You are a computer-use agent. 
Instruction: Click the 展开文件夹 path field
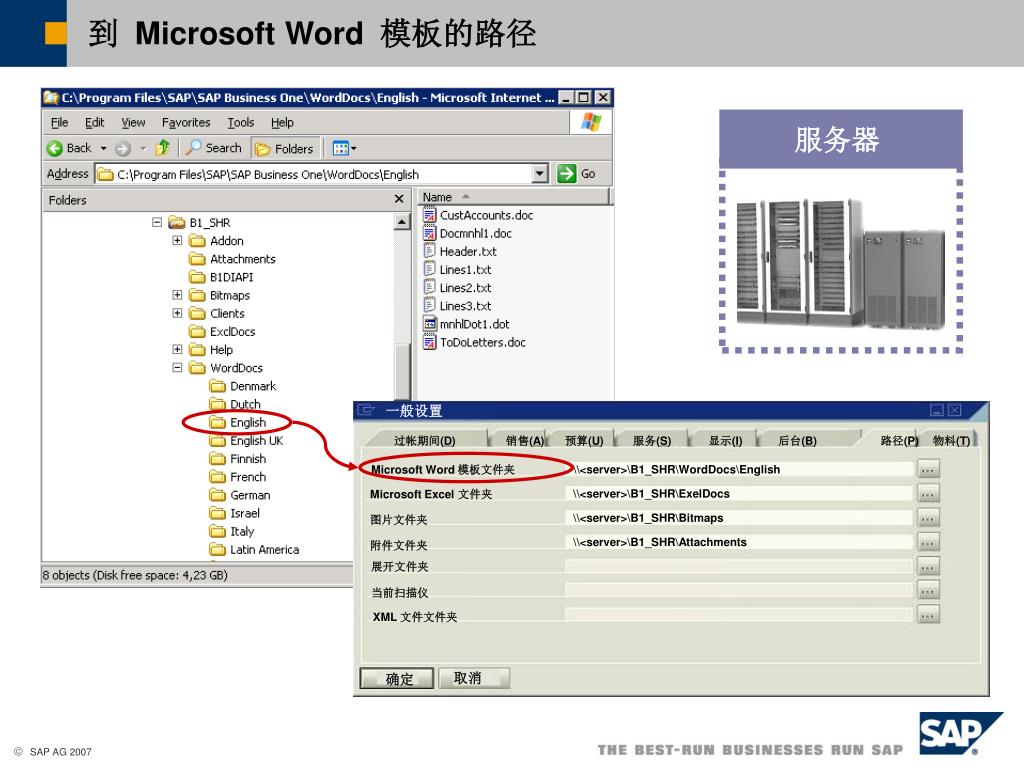739,566
